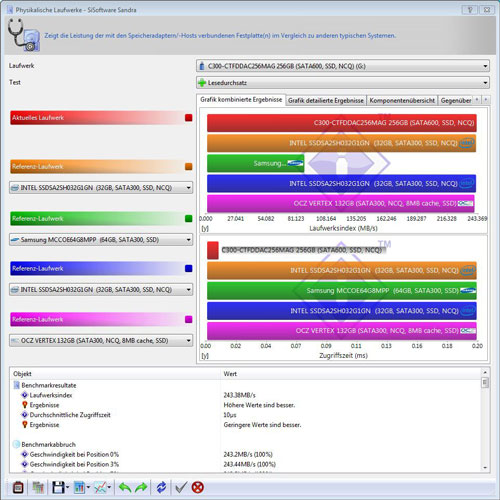Screen dimensions: 500x500
Task: Click green Samsung bar in throughput chart
Action: (x=256, y=163)
